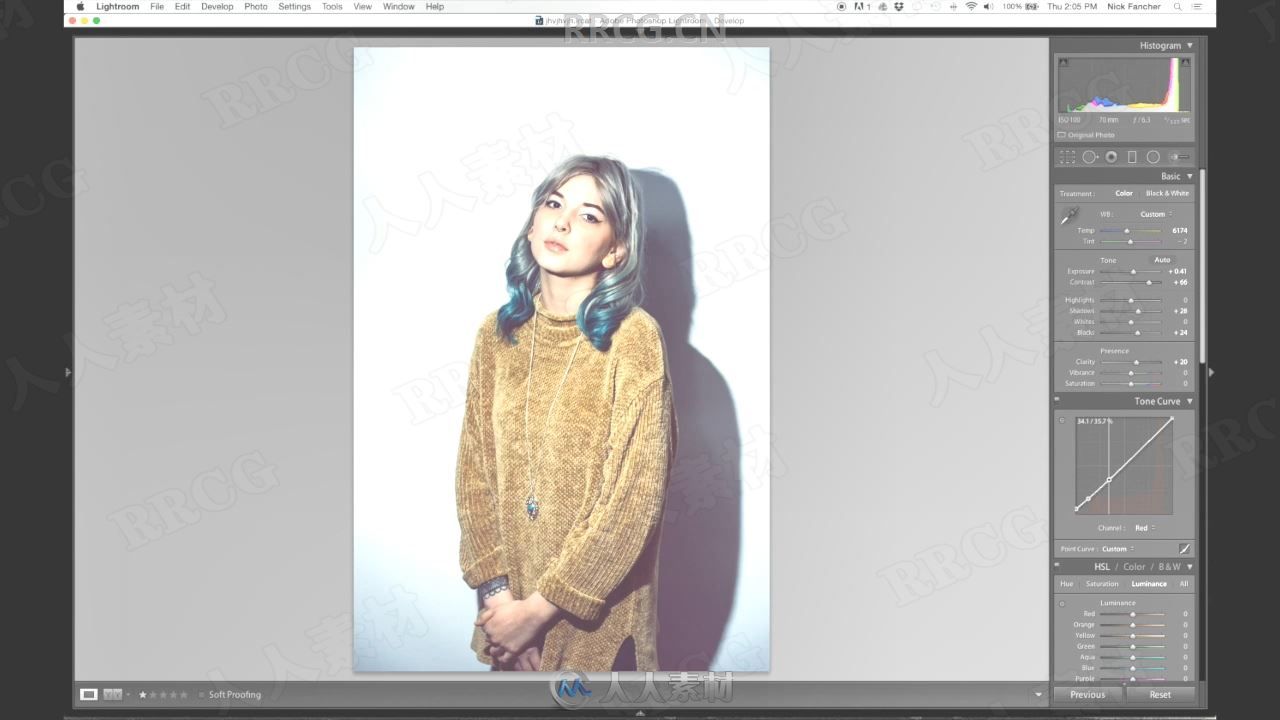Click the screen recording status icon
1280x720 pixels.
pos(841,6)
